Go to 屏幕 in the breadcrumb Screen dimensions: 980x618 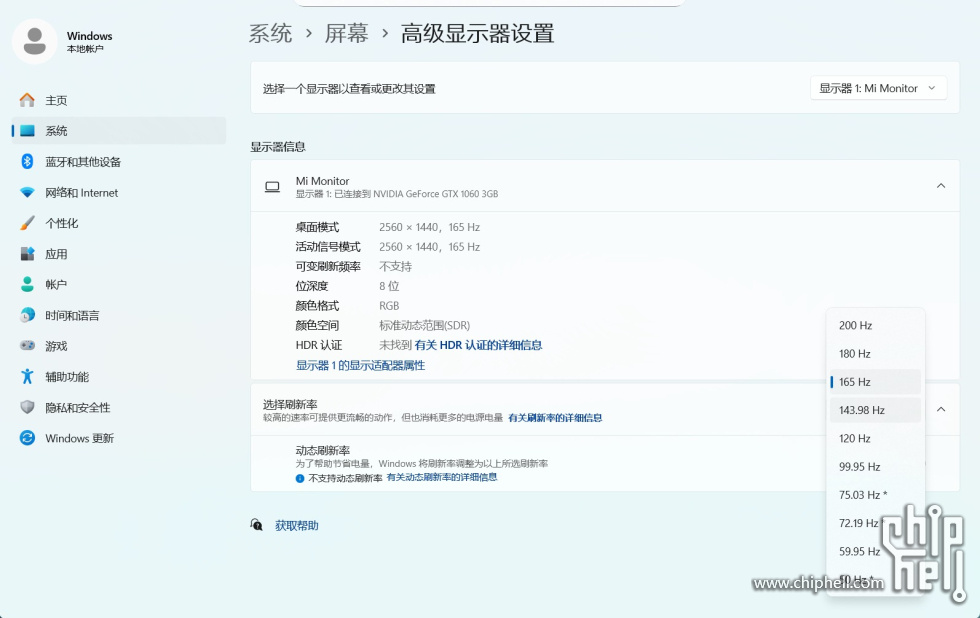346,34
